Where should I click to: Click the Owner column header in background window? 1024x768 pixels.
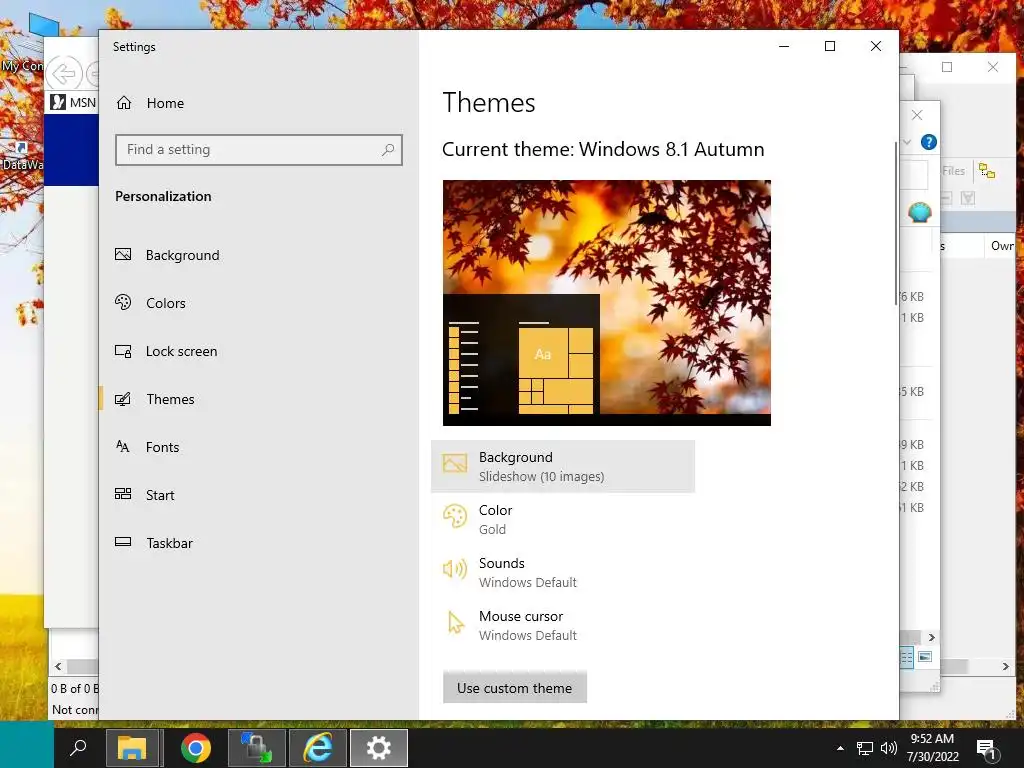tap(1002, 246)
